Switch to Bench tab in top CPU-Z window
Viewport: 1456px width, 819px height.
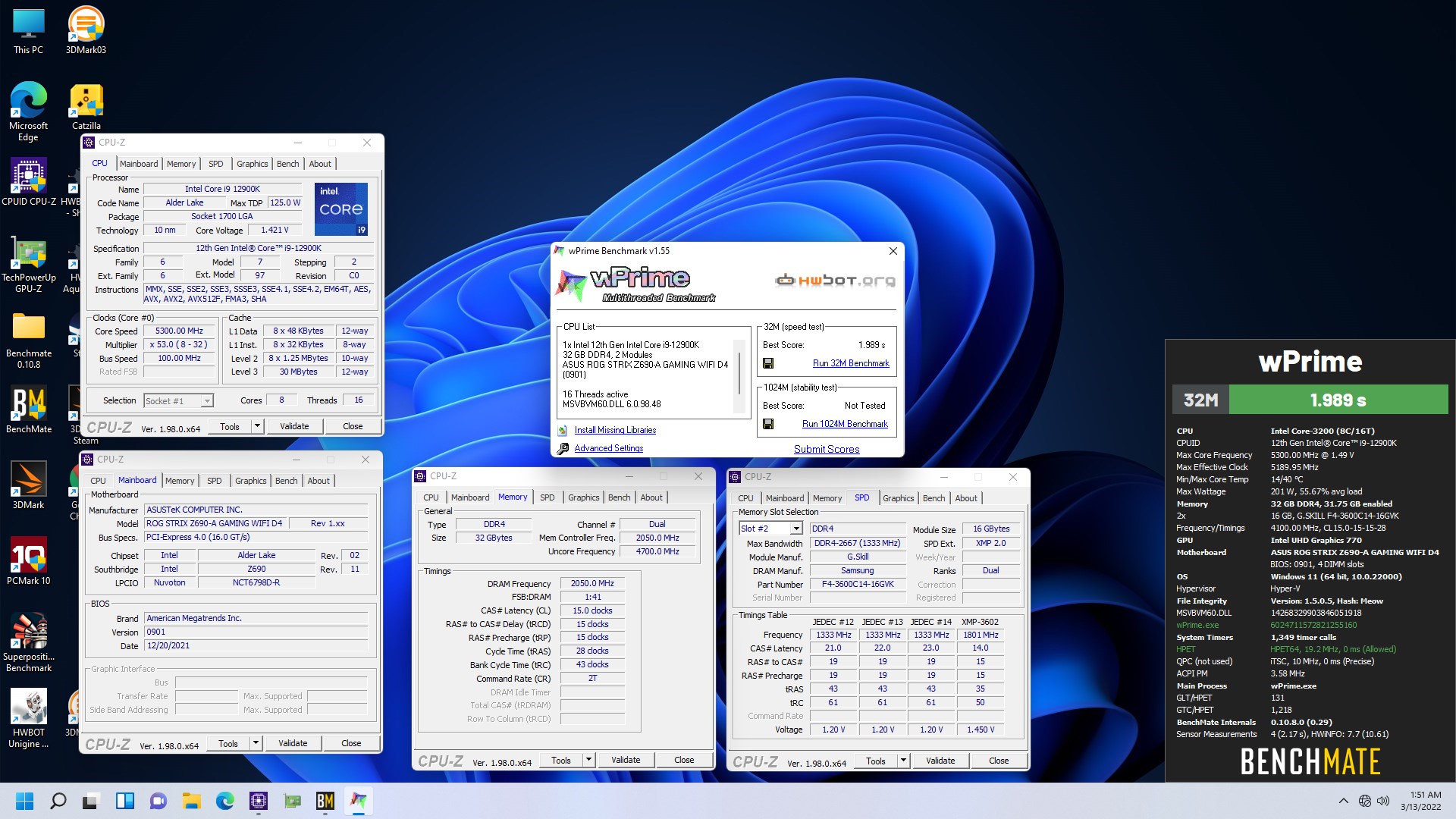pyautogui.click(x=287, y=164)
